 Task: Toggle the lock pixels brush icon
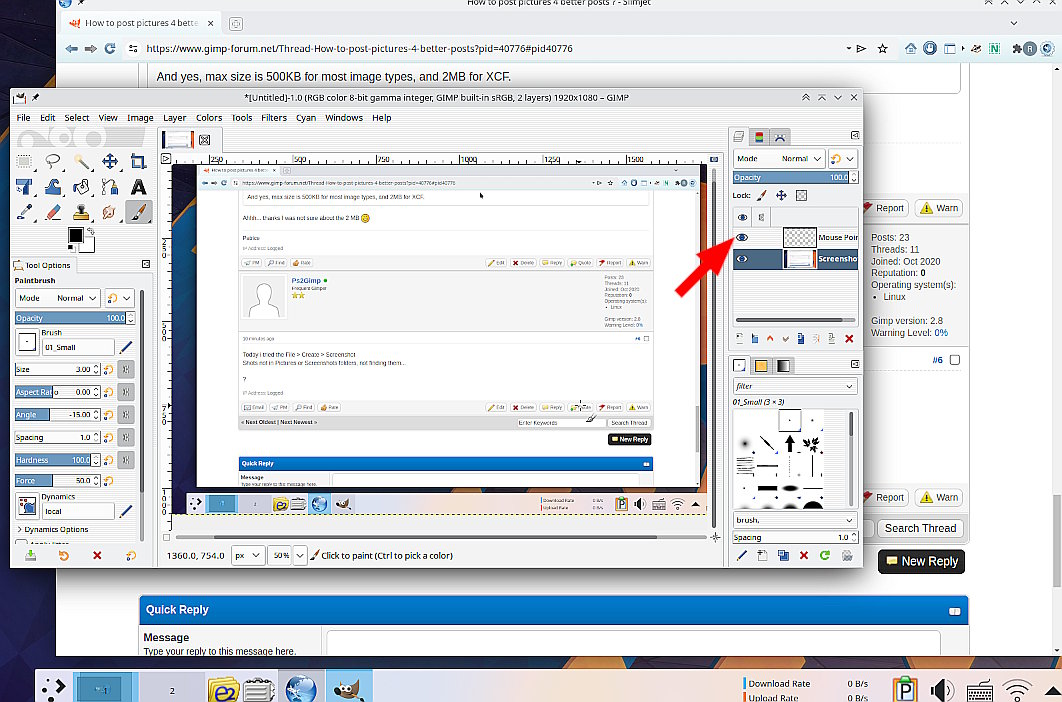pyautogui.click(x=761, y=195)
